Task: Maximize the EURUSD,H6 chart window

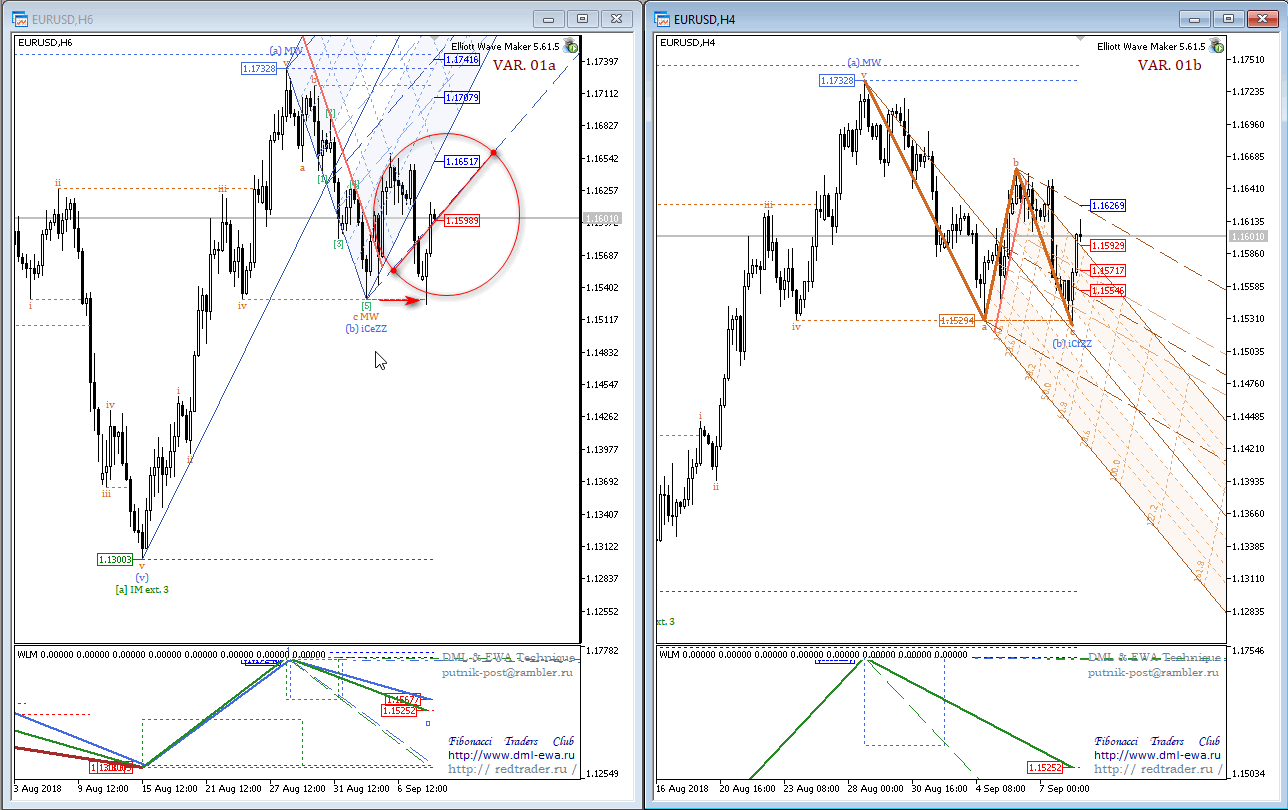Action: click(584, 19)
